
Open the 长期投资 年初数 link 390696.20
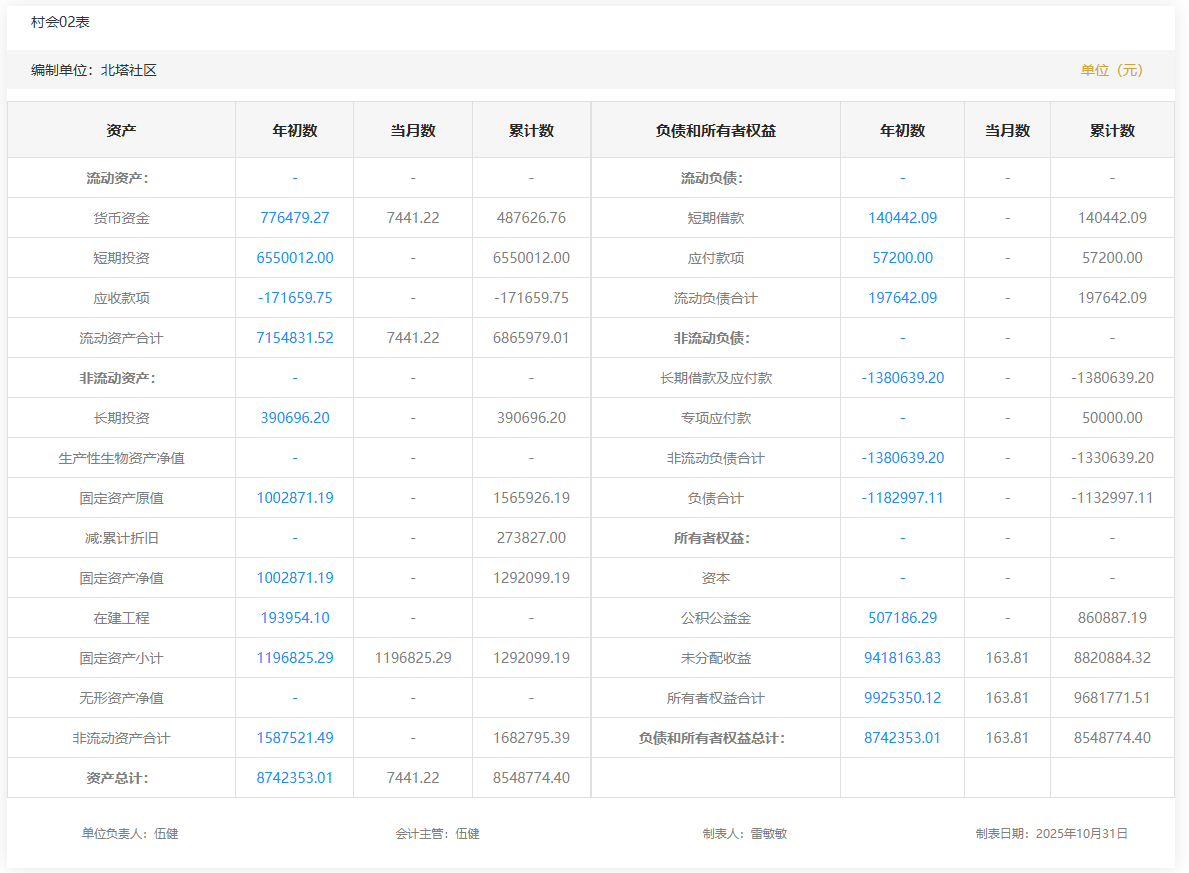294,418
